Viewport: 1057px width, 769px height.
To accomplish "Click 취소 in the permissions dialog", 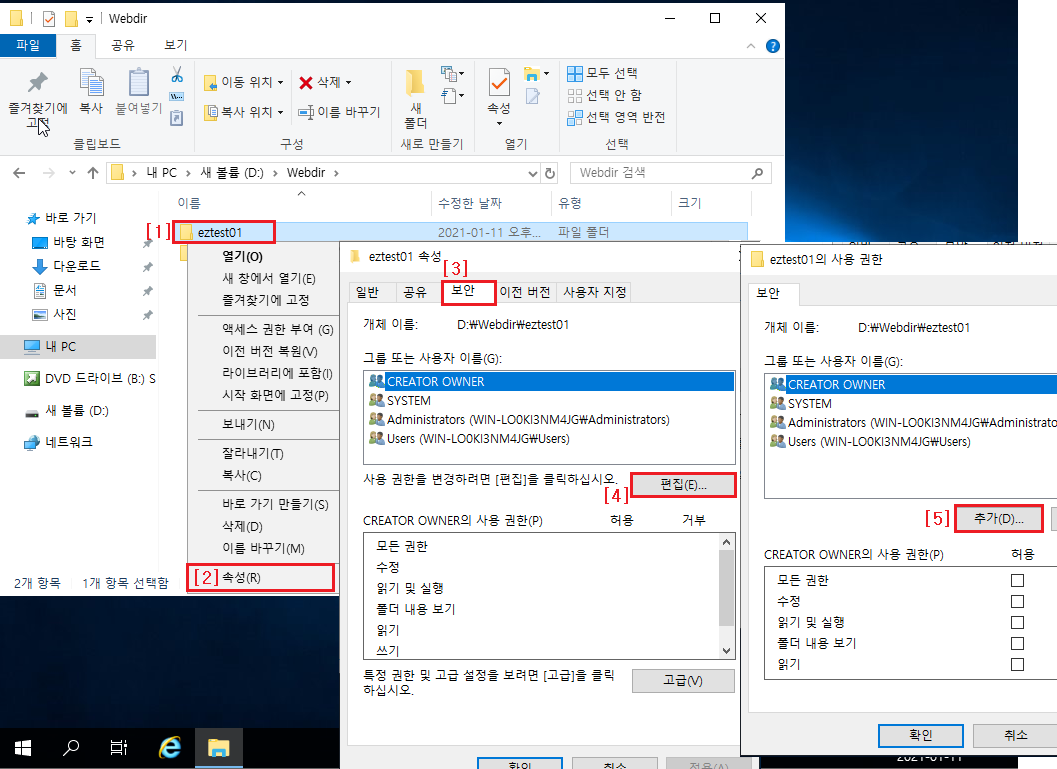I will pos(1016,735).
